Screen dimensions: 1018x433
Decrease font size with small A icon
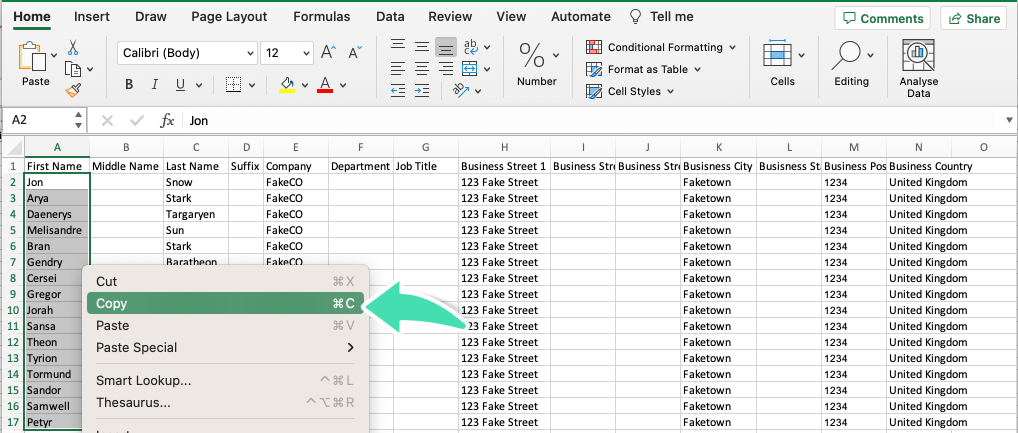tap(354, 53)
